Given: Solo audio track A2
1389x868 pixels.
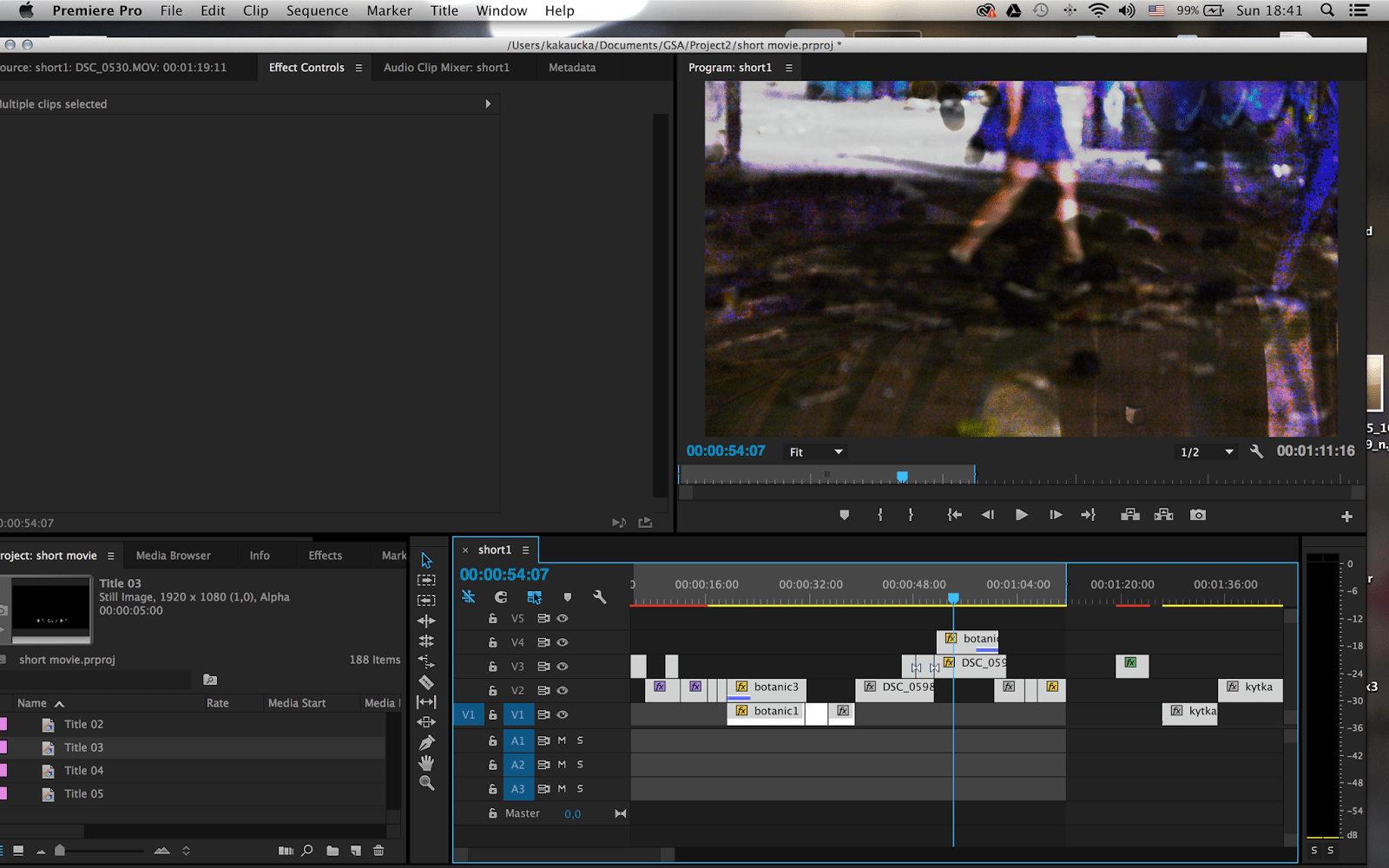Looking at the screenshot, I should [580, 765].
